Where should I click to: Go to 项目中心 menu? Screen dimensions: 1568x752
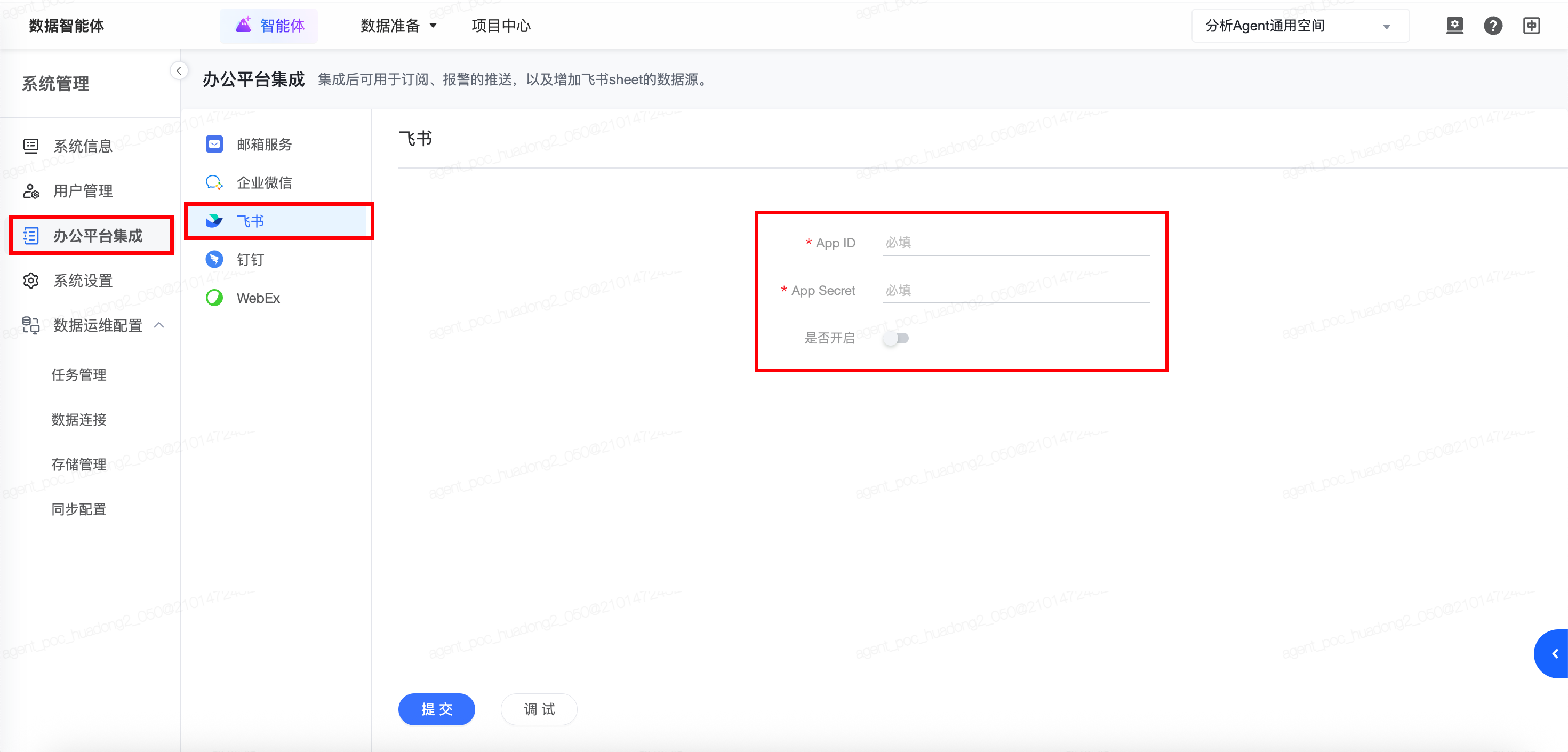[500, 26]
